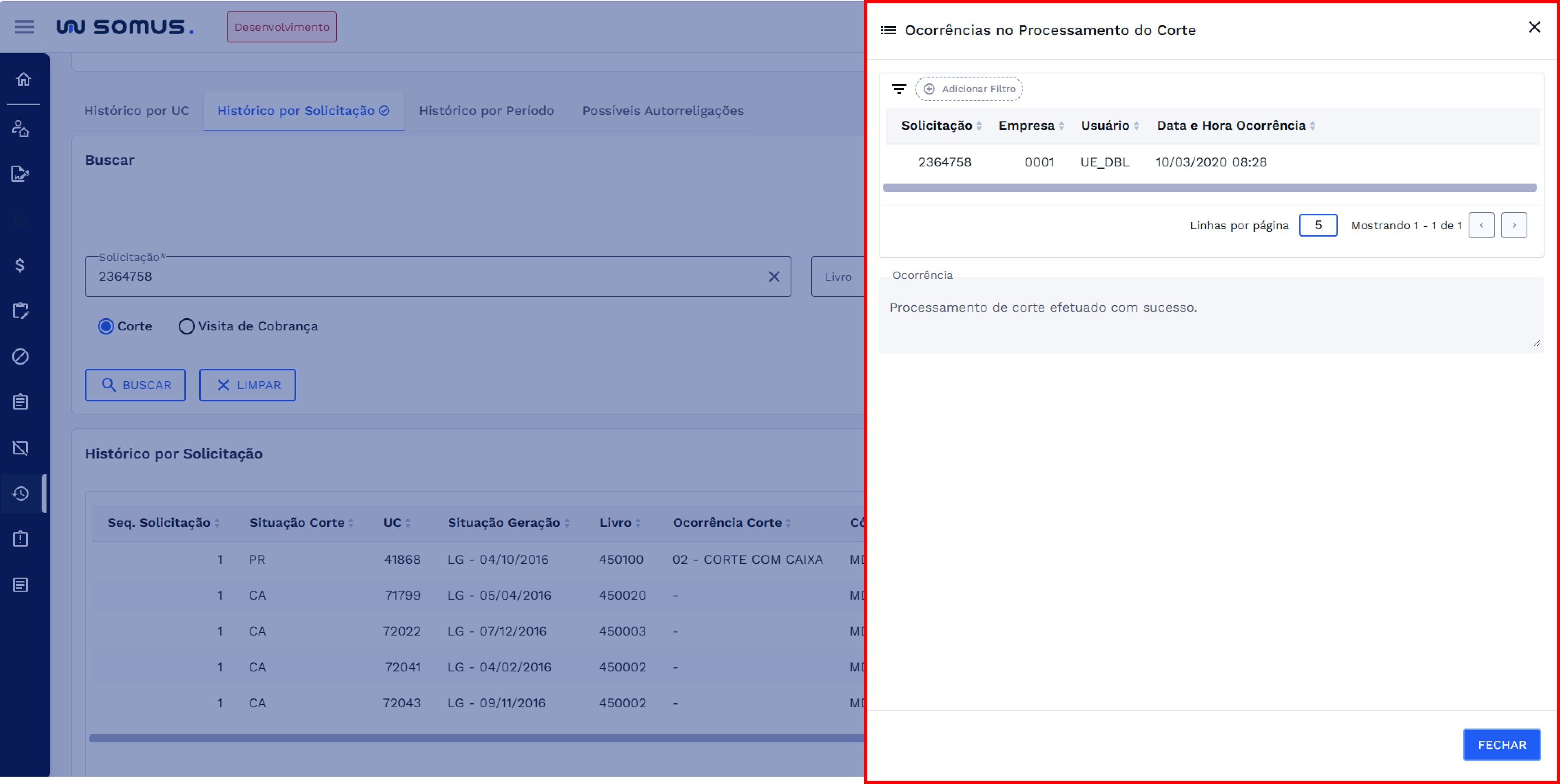Open the hamburger menu icon
This screenshot has height=784, width=1560.
tap(24, 27)
